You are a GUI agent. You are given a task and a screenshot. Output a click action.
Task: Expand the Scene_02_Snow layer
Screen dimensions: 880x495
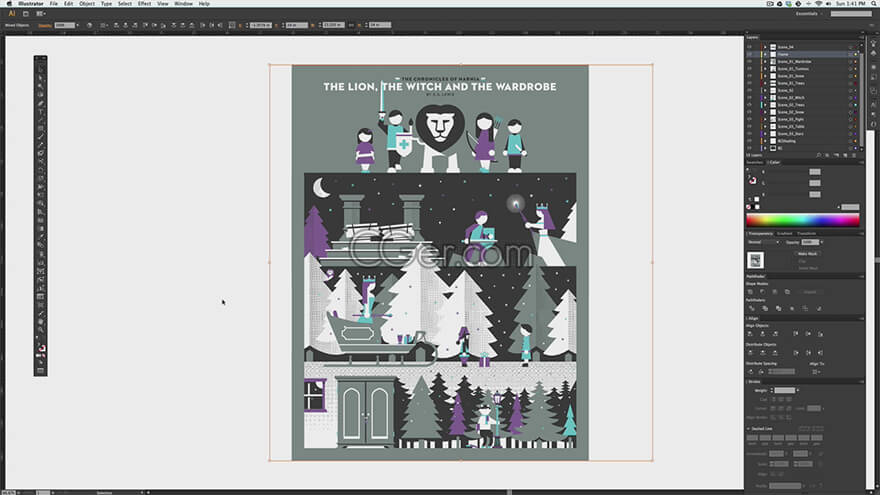pos(765,112)
